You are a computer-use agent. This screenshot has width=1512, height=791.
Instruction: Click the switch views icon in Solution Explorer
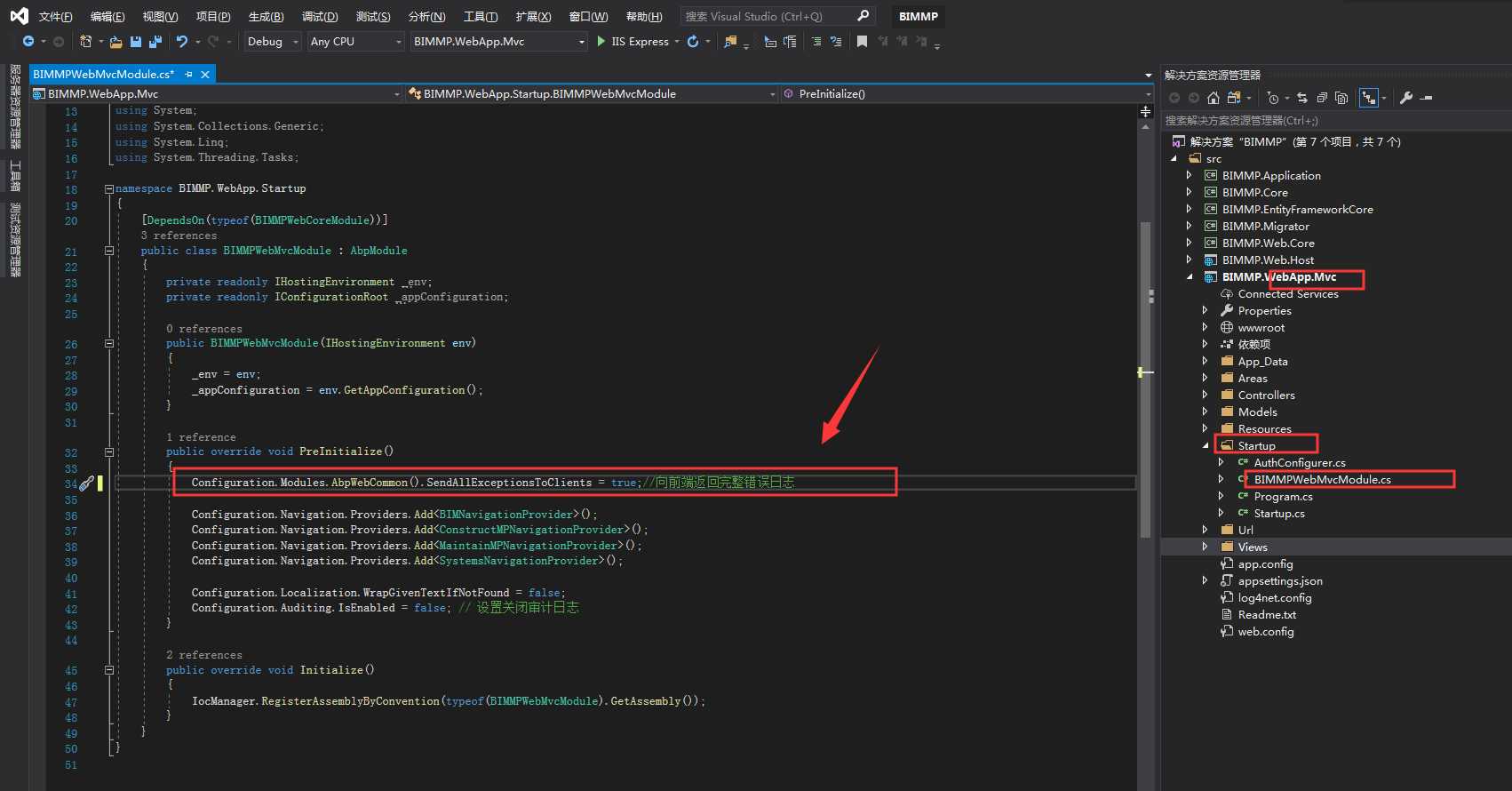tap(1233, 98)
